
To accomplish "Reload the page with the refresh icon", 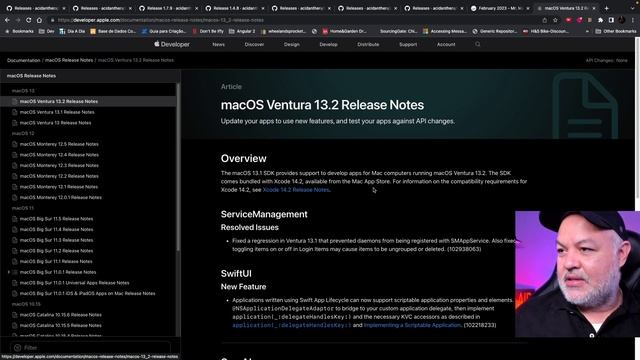I will pyautogui.click(x=29, y=20).
